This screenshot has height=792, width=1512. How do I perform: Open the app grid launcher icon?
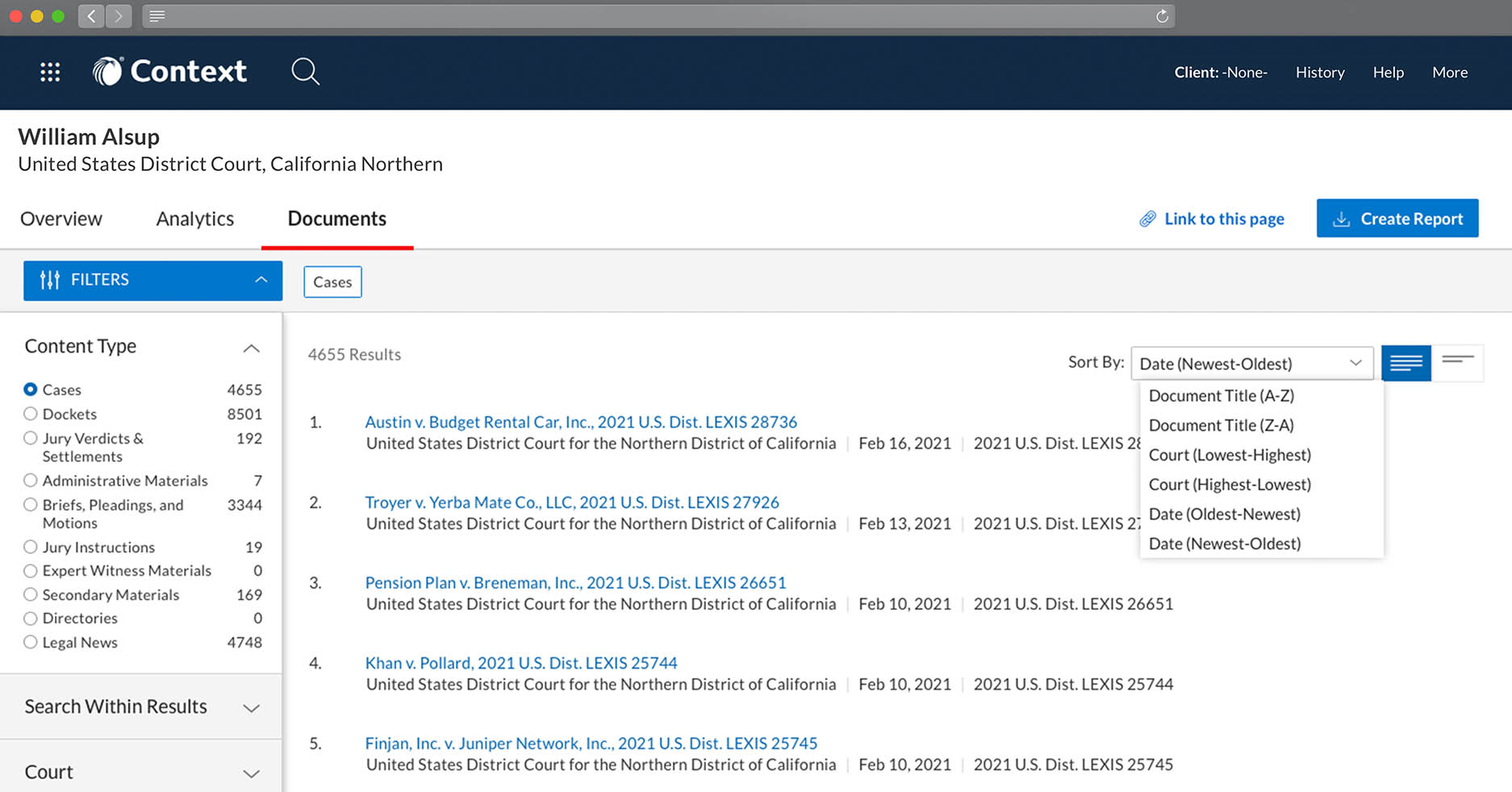(x=50, y=73)
